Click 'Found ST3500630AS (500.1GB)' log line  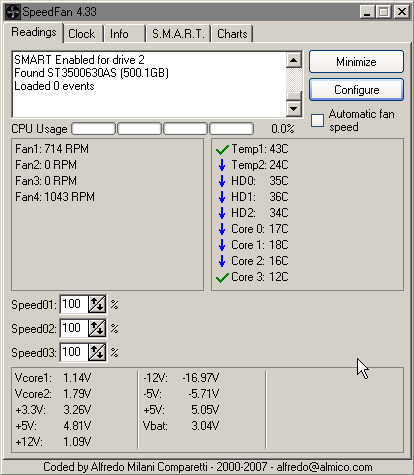coord(91,73)
